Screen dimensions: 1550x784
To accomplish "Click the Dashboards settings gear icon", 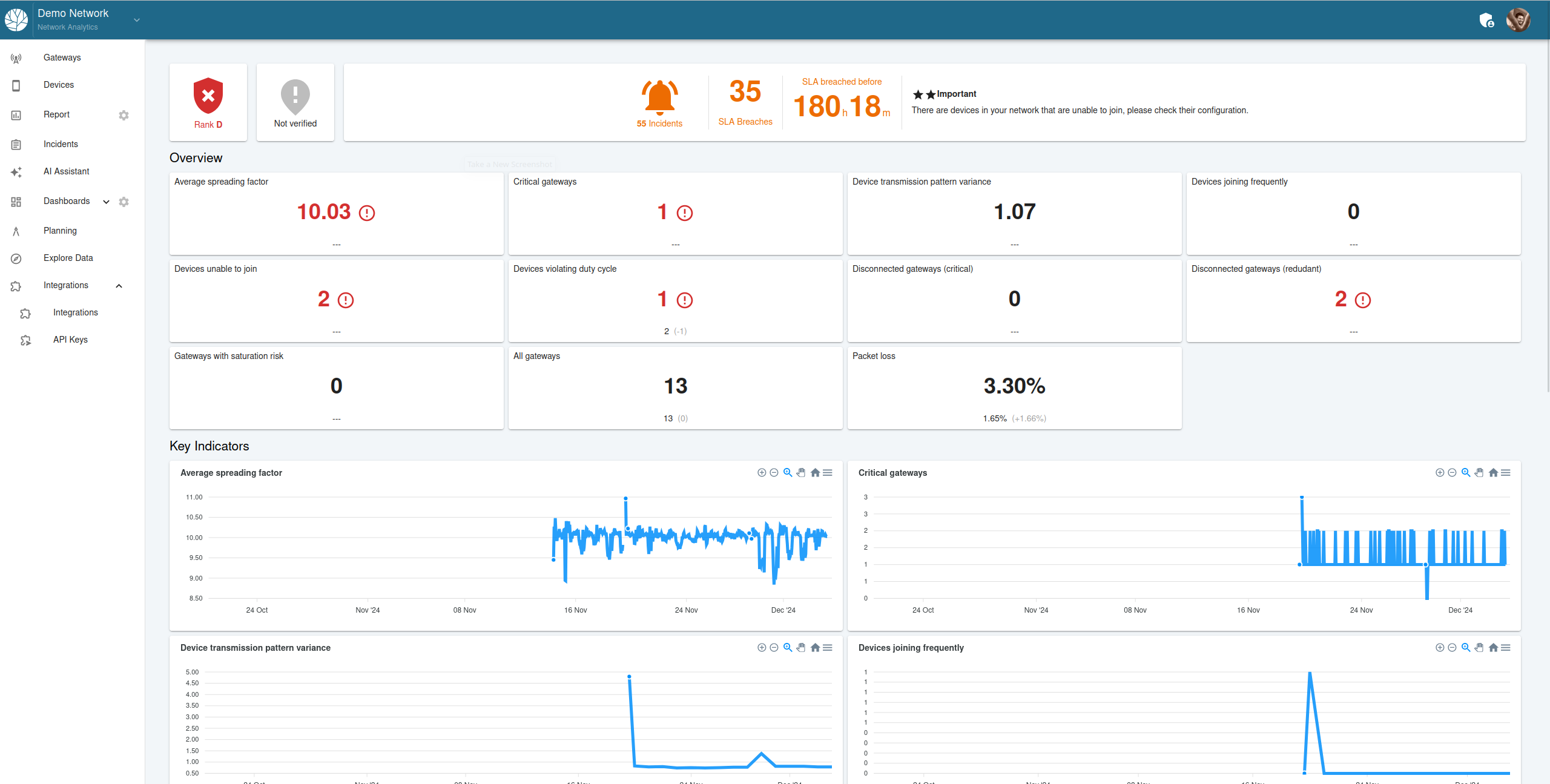I will pos(124,202).
